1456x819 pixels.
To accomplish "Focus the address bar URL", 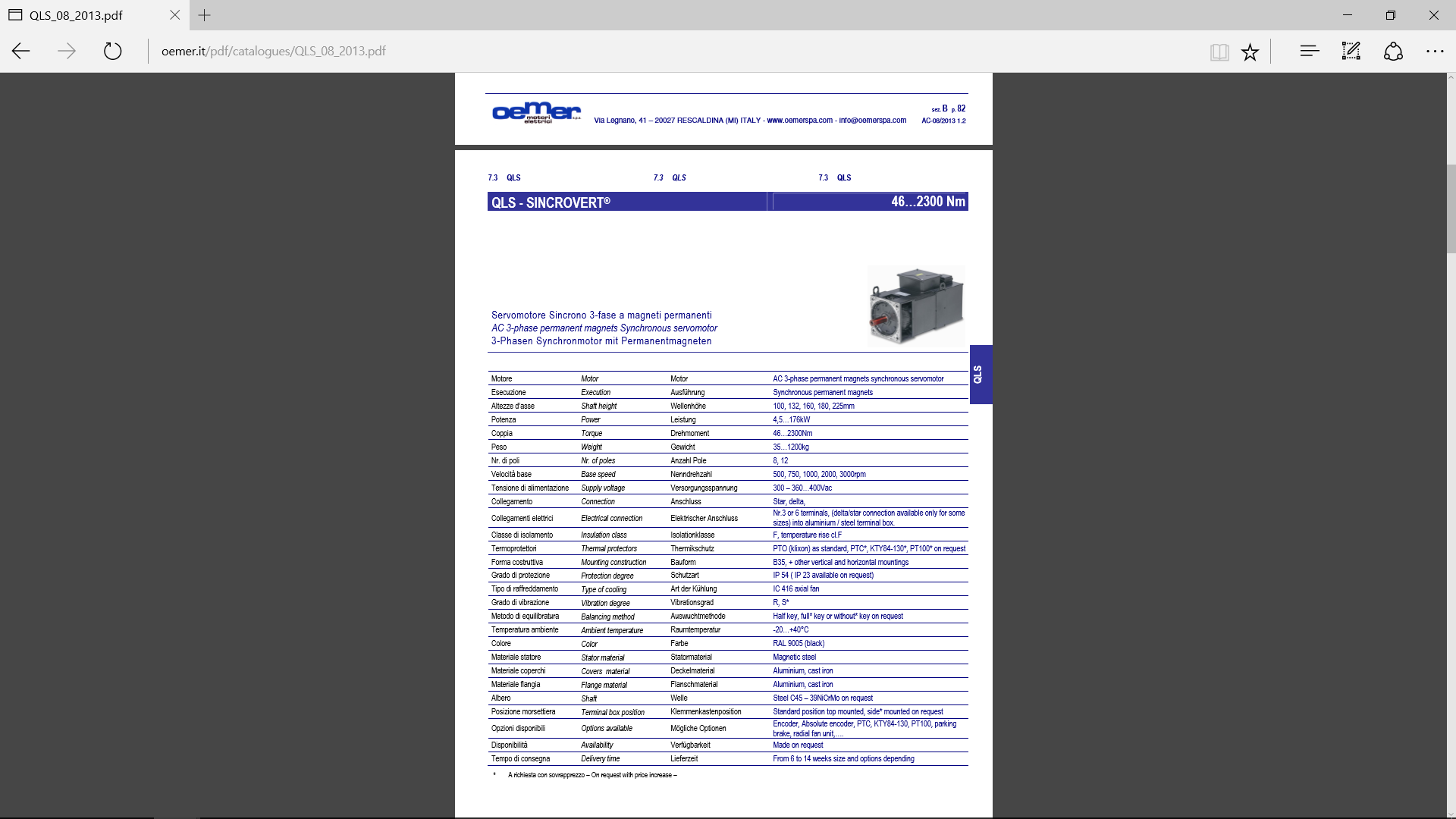I will (274, 51).
